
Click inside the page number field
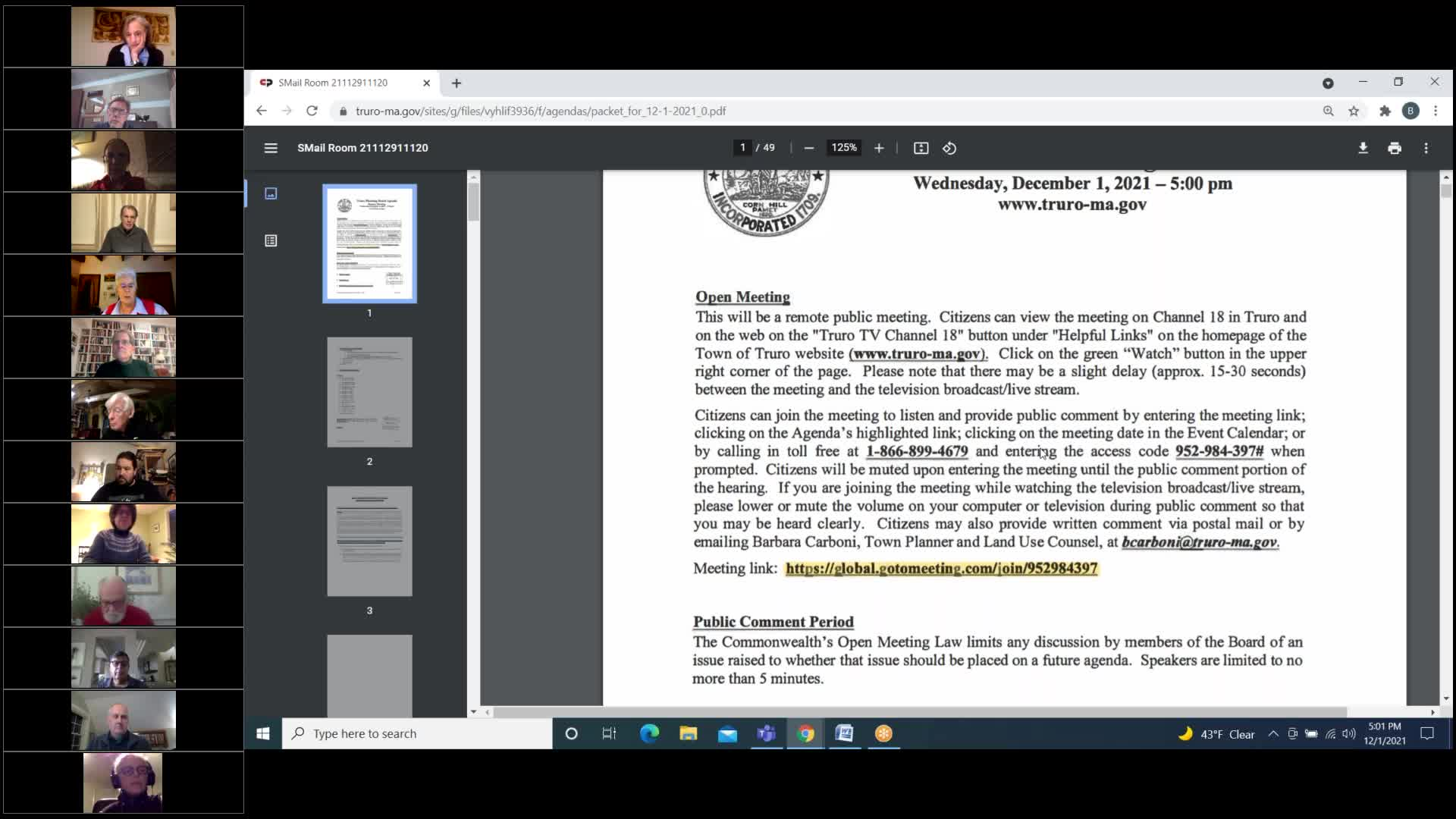742,148
